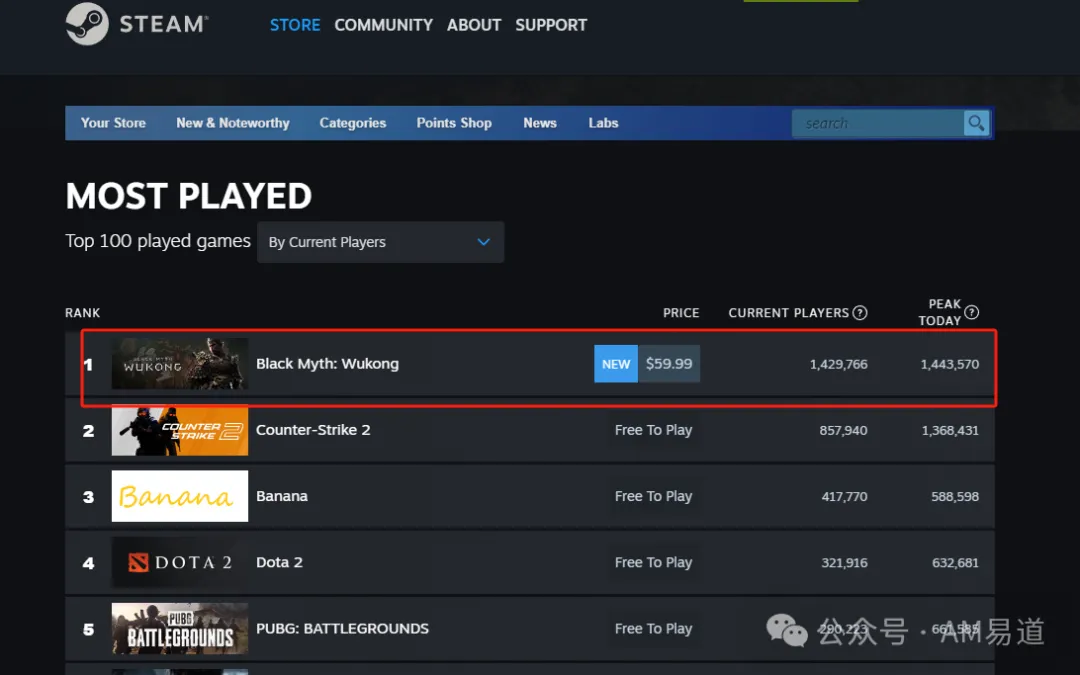The width and height of the screenshot is (1080, 675).
Task: Click Free To Play for Banana
Action: [654, 496]
